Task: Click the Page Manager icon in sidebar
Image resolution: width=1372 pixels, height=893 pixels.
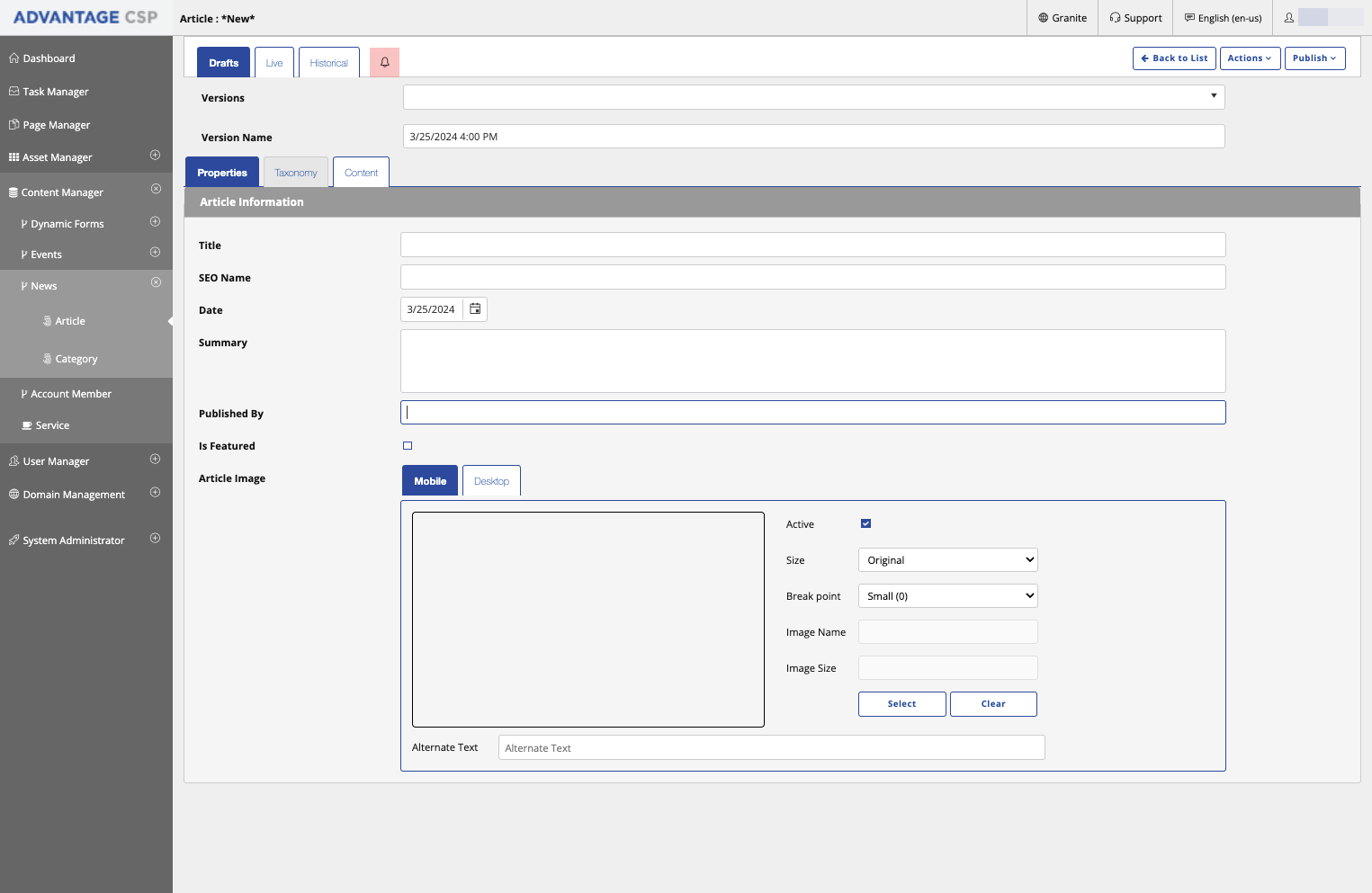Action: click(13, 125)
